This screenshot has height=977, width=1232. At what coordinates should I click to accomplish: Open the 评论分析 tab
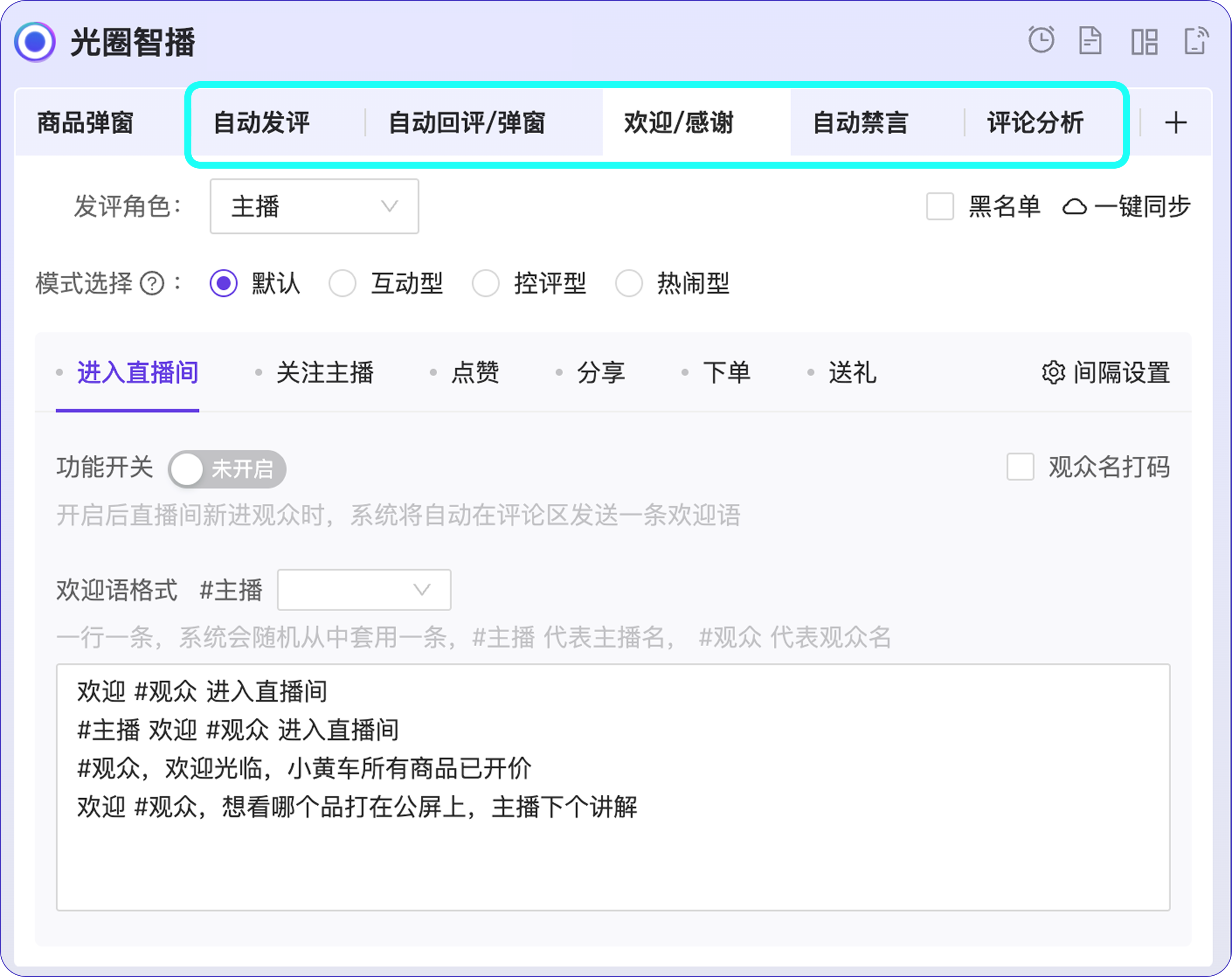point(1035,123)
